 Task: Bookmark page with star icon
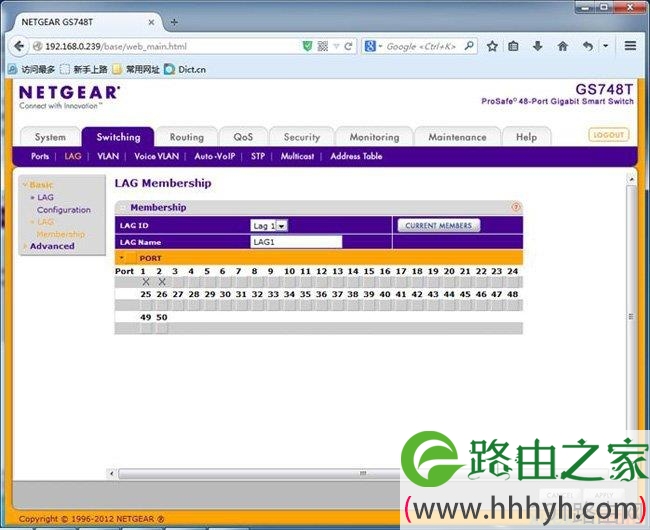[x=492, y=46]
